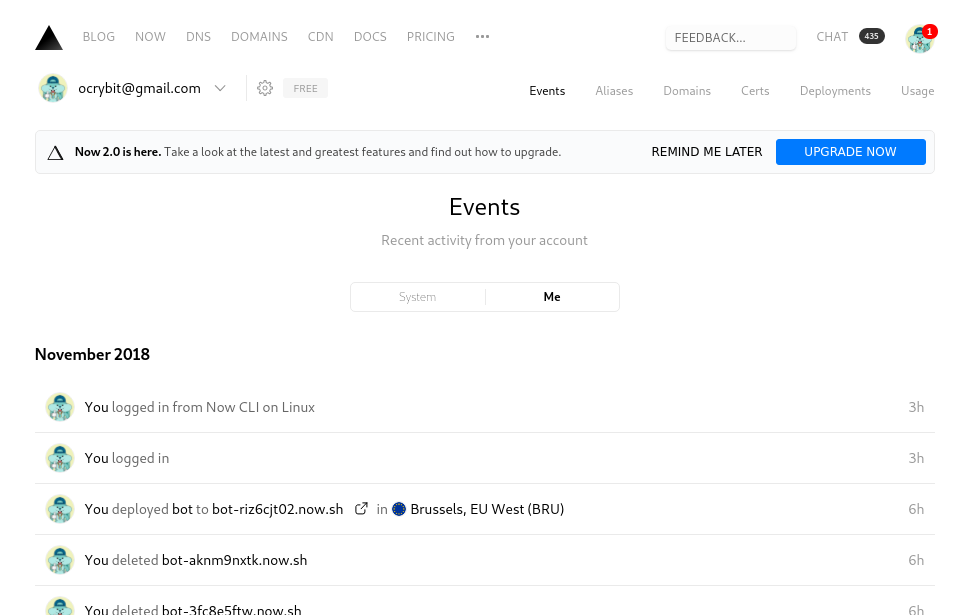Click the account avatar beside ocrybit@gmail.com
The height and width of the screenshot is (615, 964).
point(53,88)
